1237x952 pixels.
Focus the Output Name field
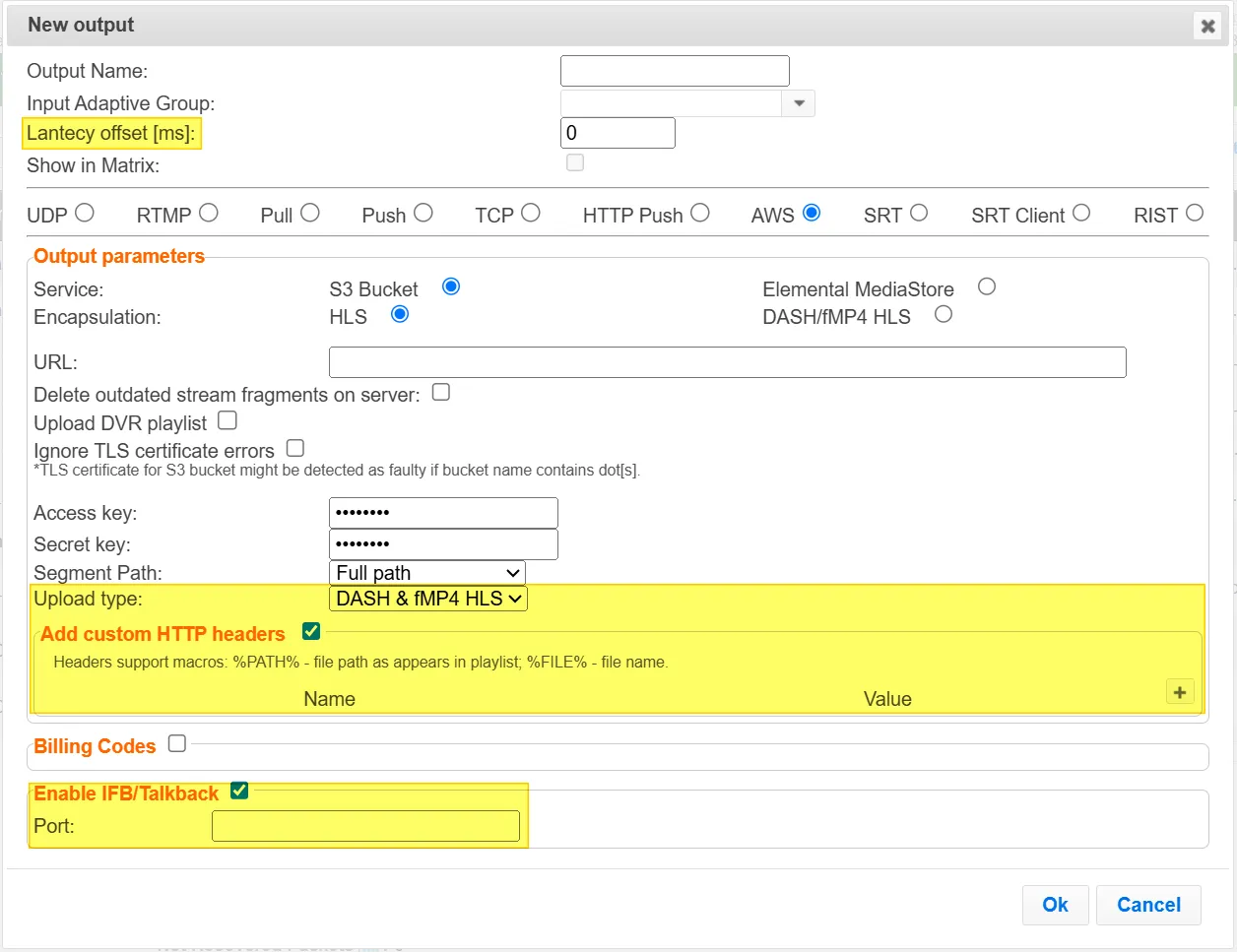pyautogui.click(x=675, y=71)
